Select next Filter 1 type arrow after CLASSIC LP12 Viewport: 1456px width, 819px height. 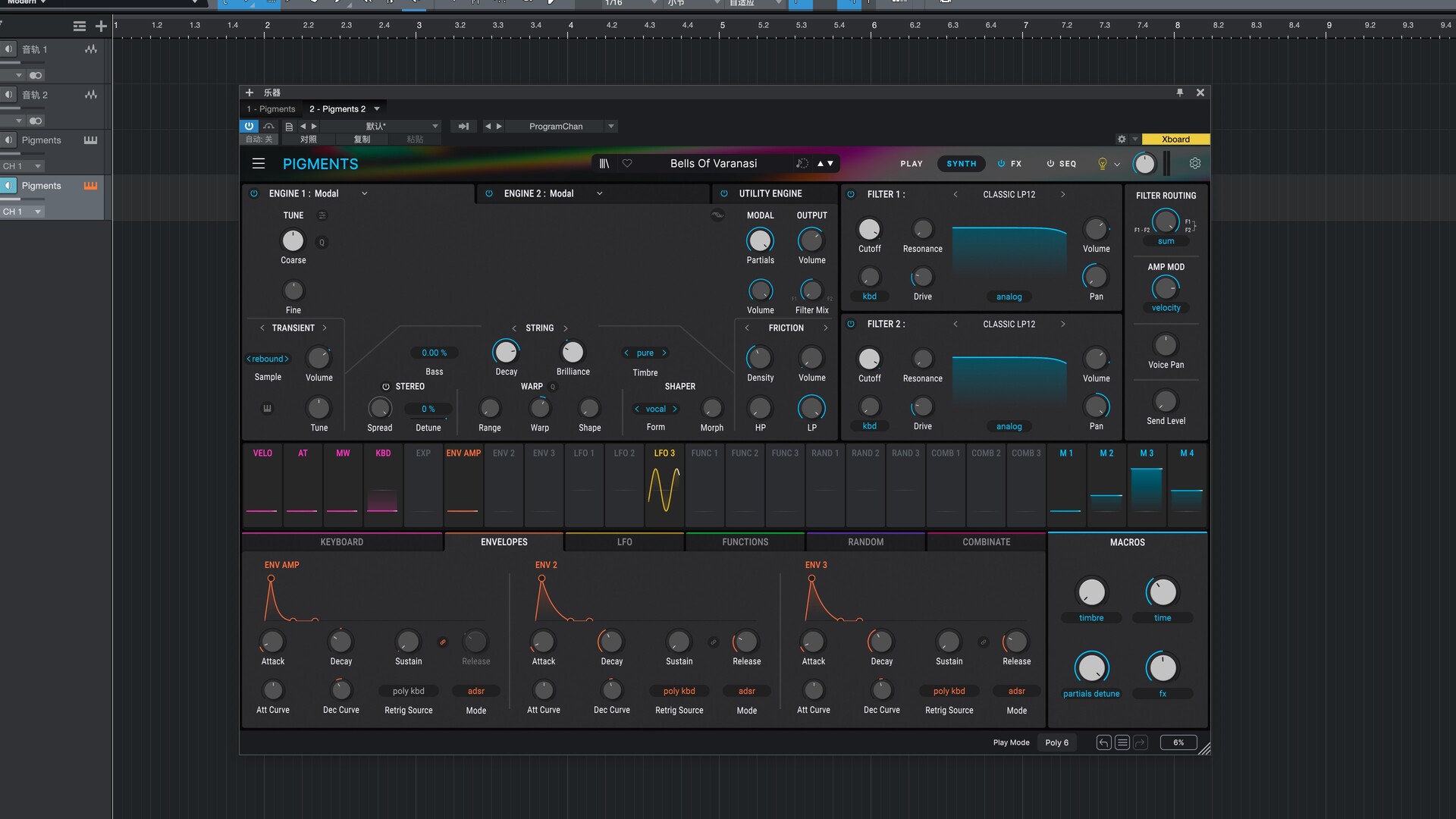point(1063,194)
